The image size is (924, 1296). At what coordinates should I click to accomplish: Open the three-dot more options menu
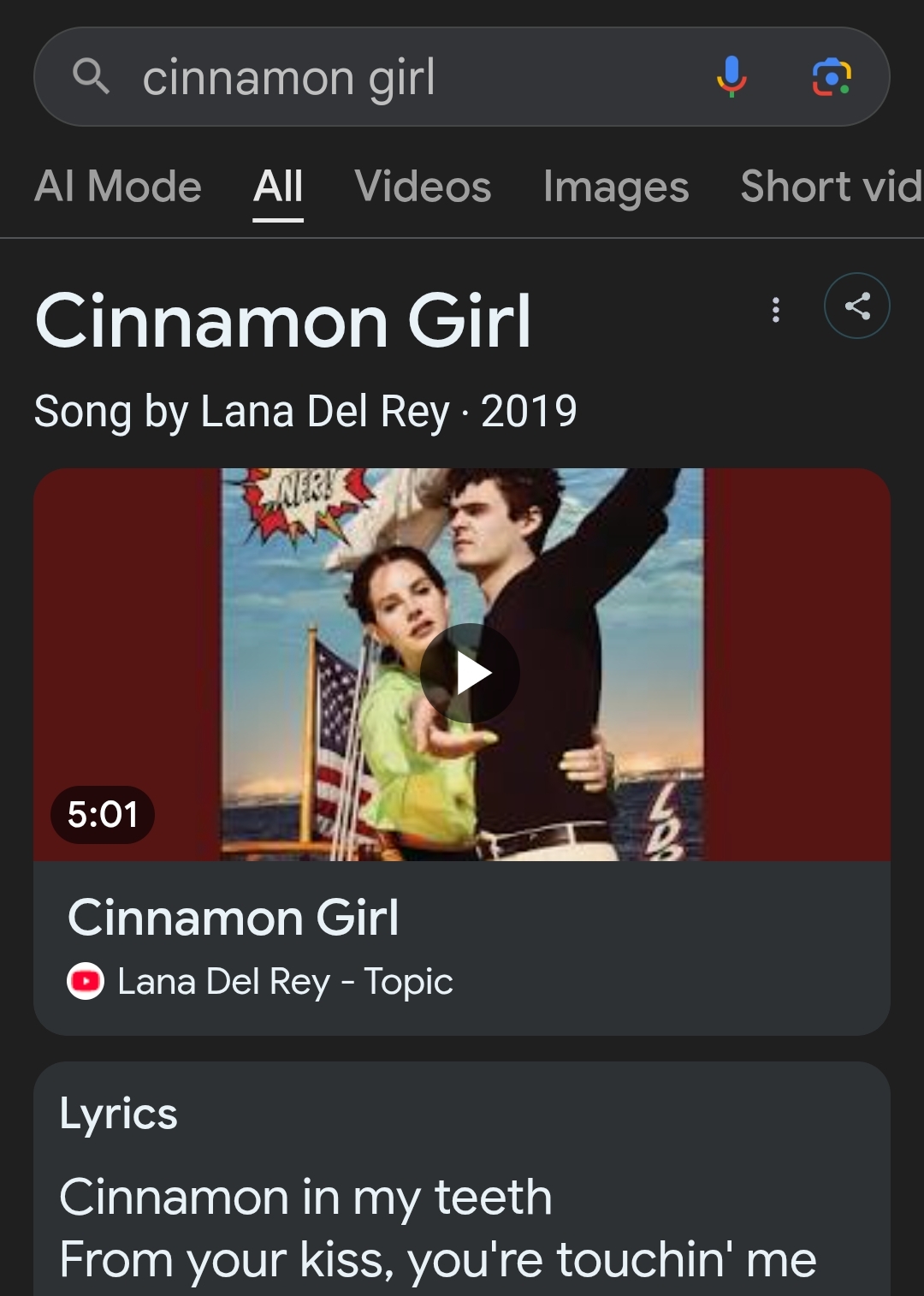776,309
